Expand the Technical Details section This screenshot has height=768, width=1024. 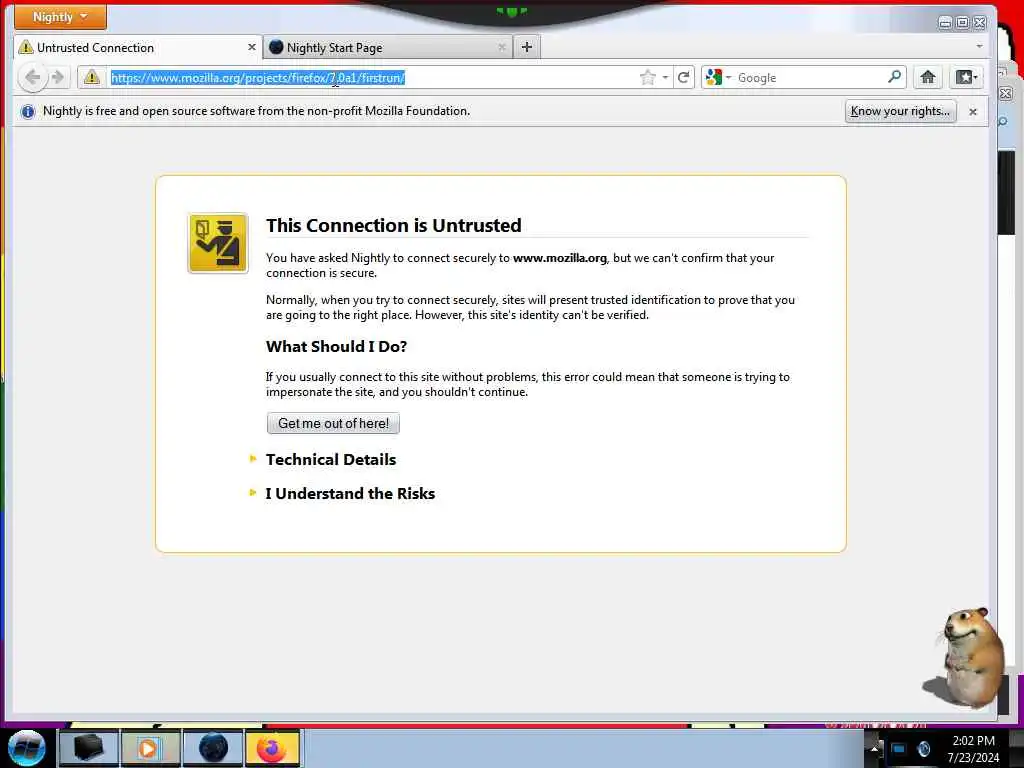pyautogui.click(x=330, y=459)
